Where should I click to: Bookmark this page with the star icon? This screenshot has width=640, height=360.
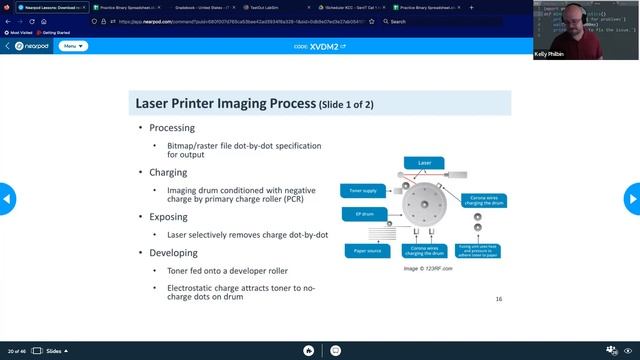372,21
